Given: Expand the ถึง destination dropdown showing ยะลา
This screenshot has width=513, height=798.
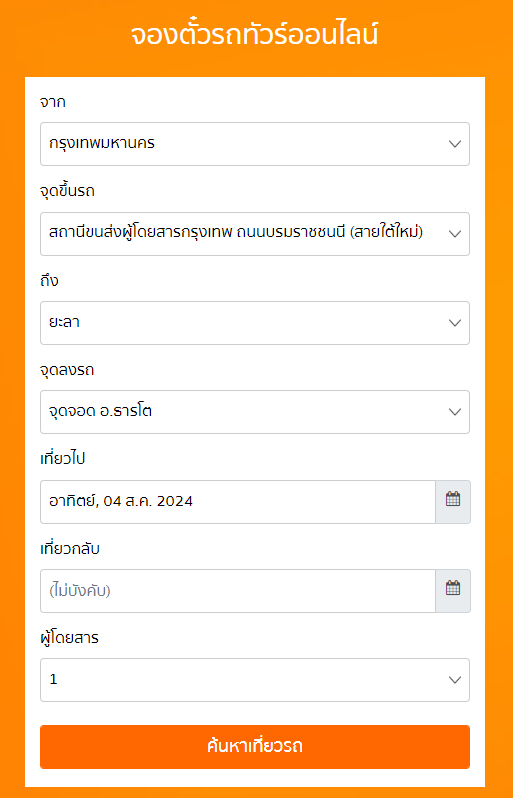Looking at the screenshot, I should pos(255,323).
